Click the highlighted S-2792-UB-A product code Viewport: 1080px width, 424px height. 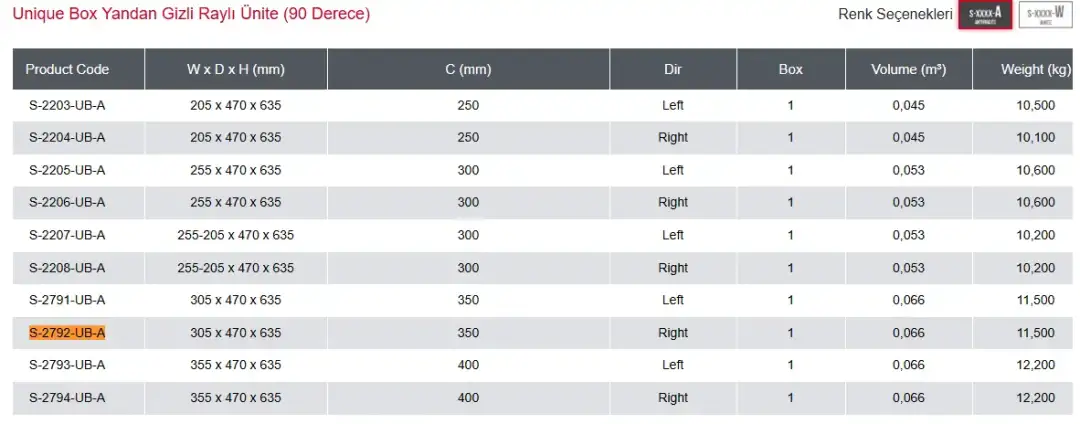[68, 333]
